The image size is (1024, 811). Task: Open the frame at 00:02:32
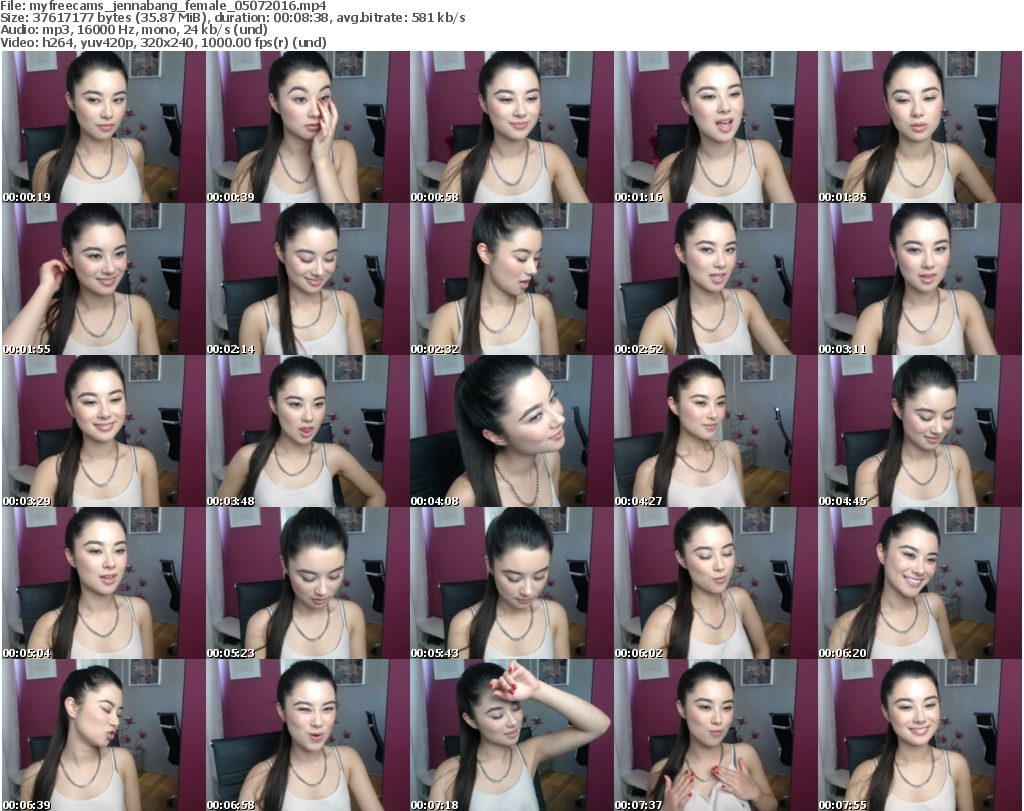511,279
